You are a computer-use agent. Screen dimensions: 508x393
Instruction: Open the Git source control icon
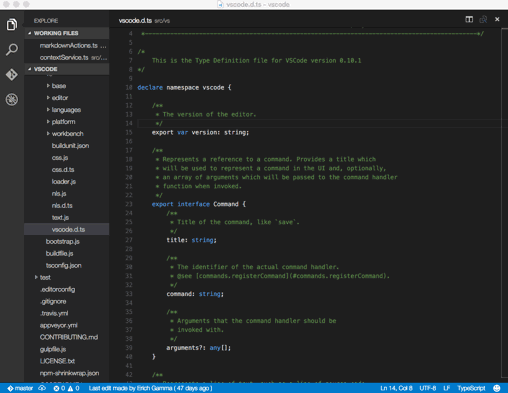pos(12,74)
